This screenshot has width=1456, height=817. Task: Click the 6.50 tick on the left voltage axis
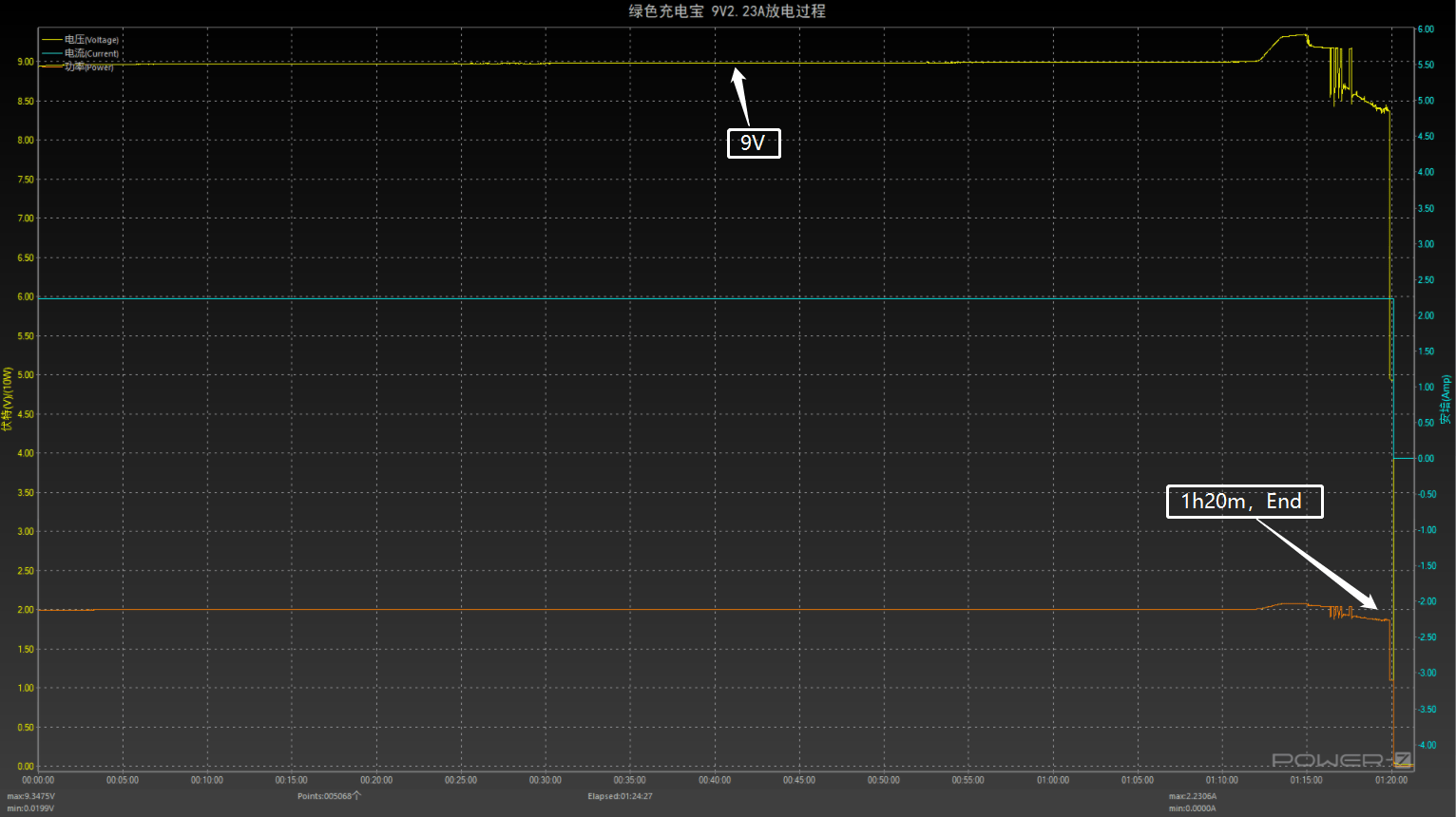point(26,257)
